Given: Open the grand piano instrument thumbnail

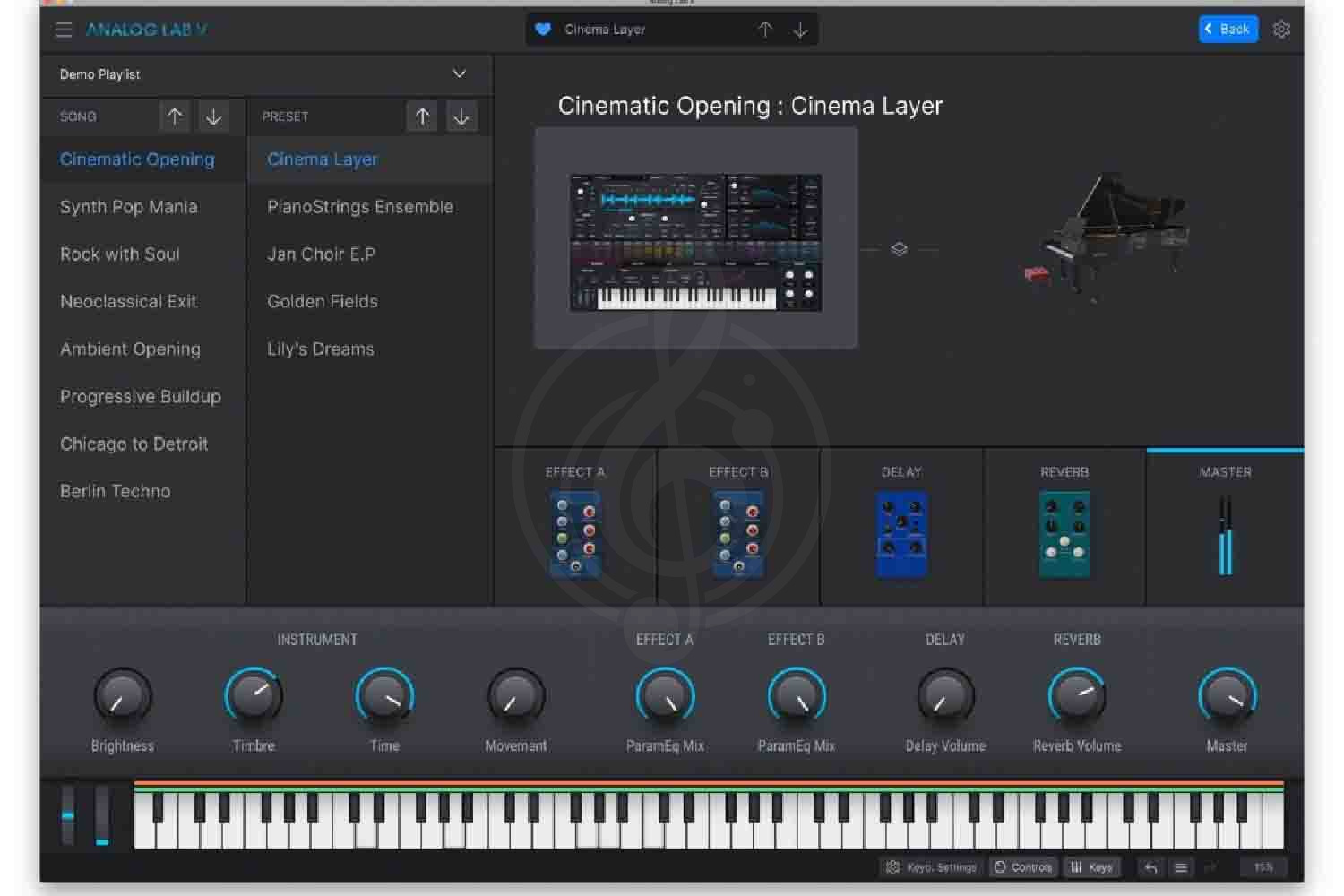Looking at the screenshot, I should pos(1107,237).
